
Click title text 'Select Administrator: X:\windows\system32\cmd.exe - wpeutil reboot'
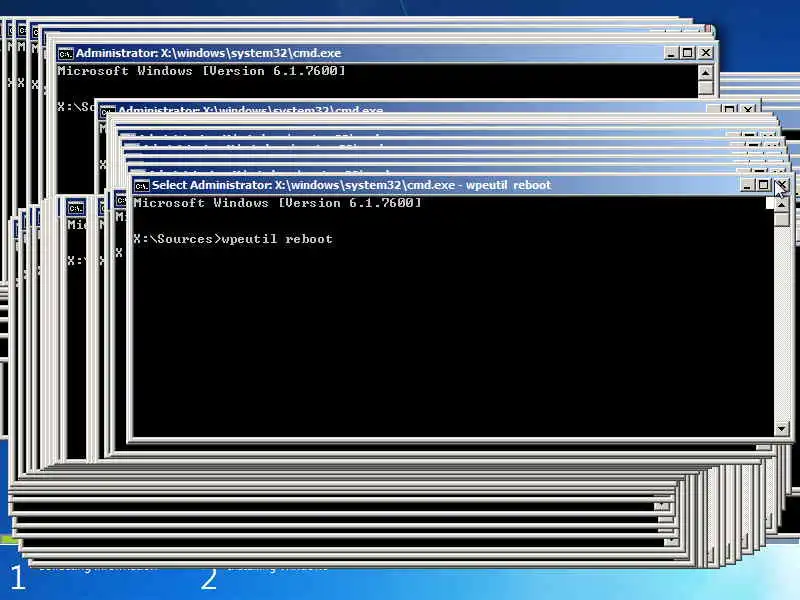tap(351, 185)
